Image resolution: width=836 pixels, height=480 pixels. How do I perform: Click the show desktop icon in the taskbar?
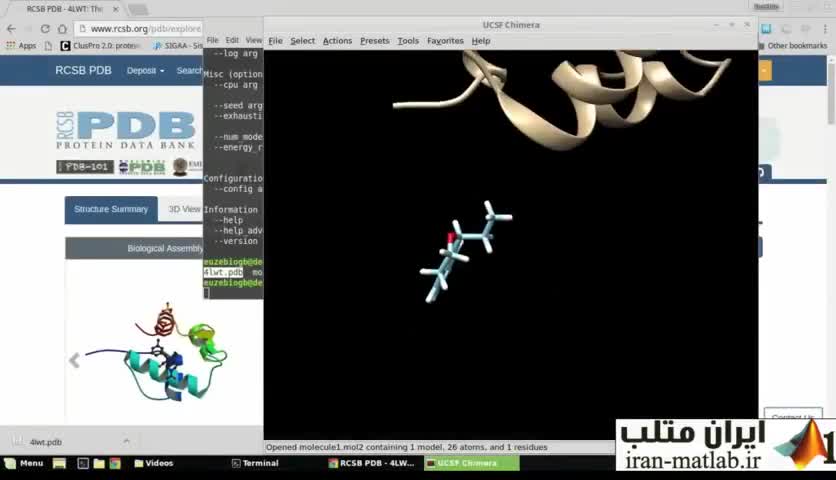point(59,463)
